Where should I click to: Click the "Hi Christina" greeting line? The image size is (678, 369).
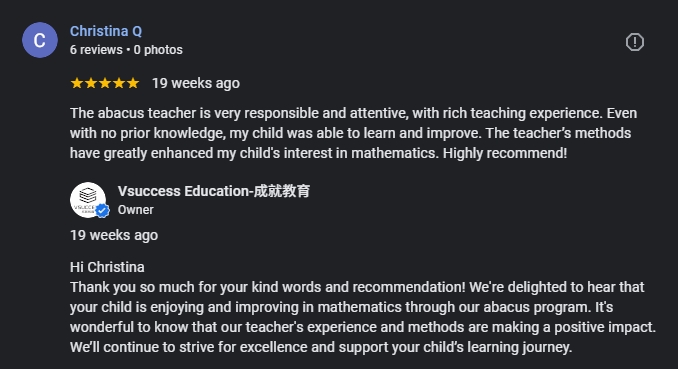click(107, 267)
